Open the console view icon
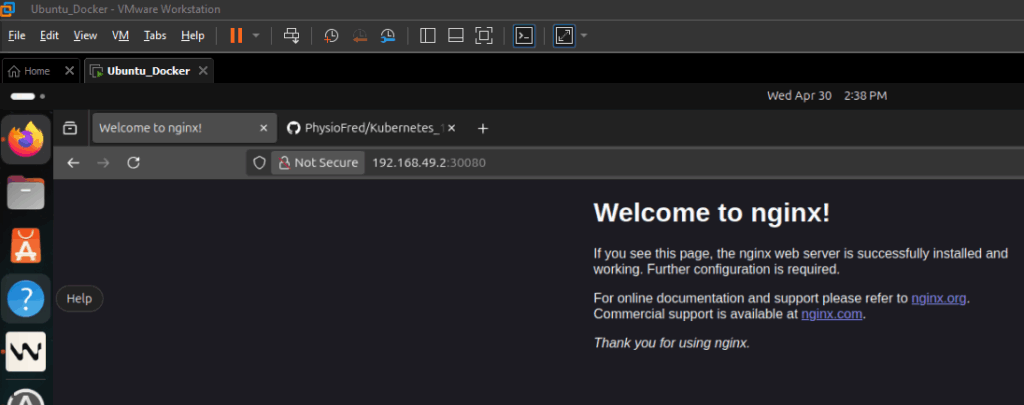 click(524, 35)
